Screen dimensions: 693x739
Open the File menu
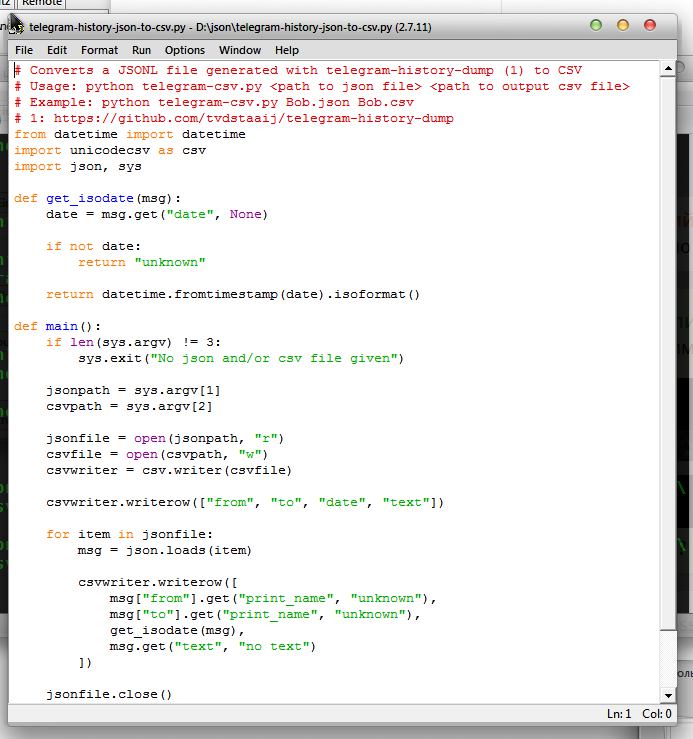click(24, 50)
